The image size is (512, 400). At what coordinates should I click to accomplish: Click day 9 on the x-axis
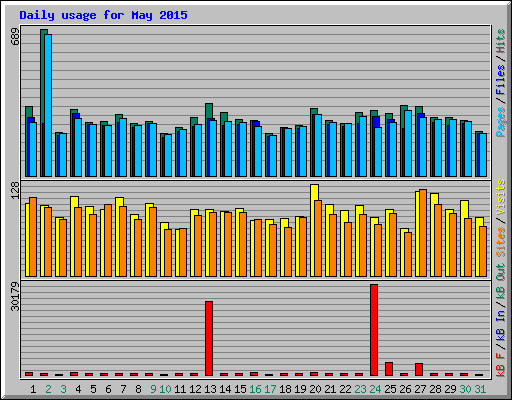[153, 389]
